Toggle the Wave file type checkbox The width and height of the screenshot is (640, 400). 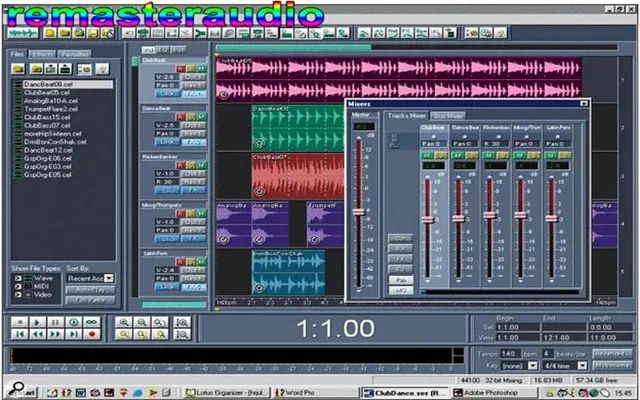[18, 278]
